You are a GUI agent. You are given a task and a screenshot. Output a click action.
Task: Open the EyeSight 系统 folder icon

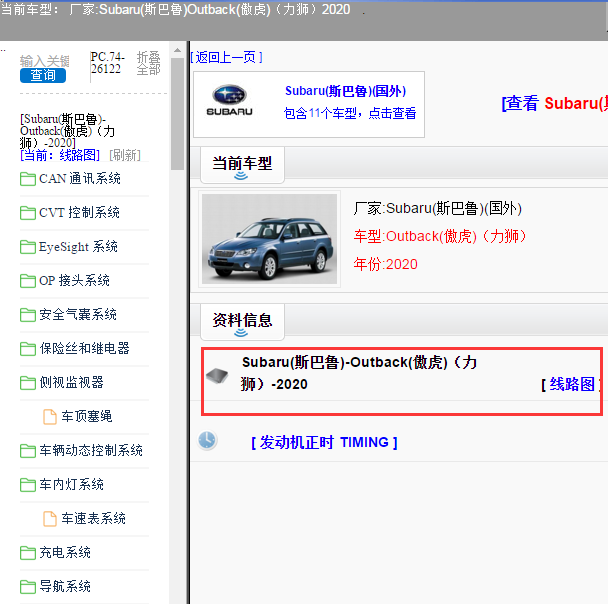pos(28,247)
